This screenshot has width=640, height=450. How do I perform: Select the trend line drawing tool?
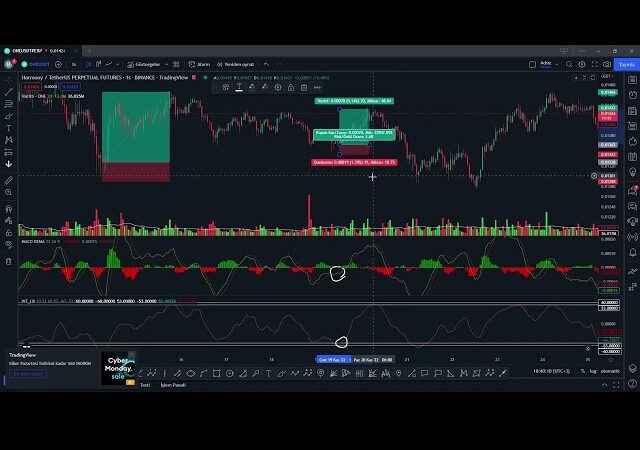[9, 91]
